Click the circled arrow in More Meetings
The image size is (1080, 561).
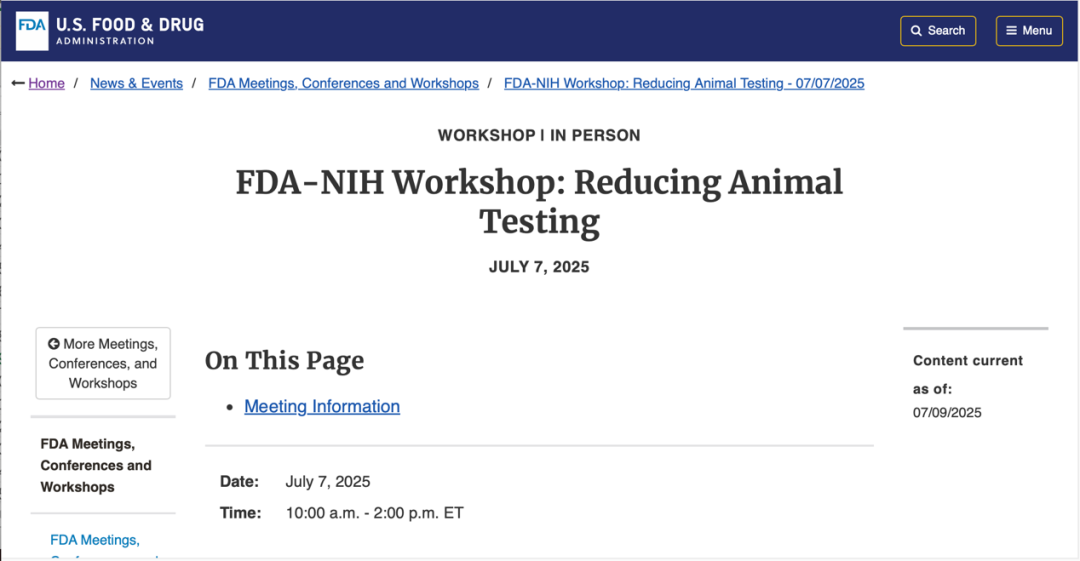click(x=54, y=344)
